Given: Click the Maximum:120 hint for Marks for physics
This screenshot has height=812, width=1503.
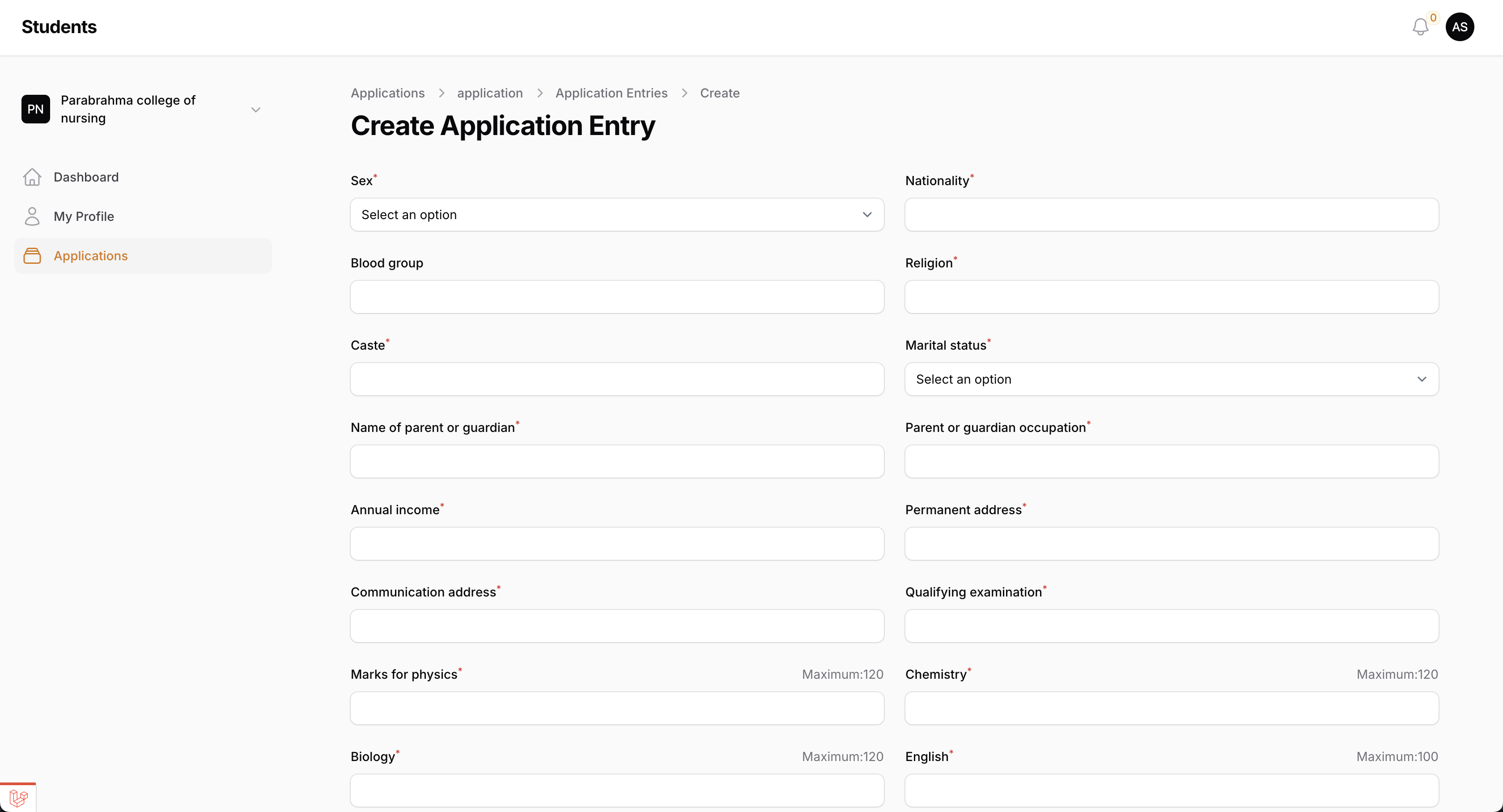Looking at the screenshot, I should [x=842, y=674].
